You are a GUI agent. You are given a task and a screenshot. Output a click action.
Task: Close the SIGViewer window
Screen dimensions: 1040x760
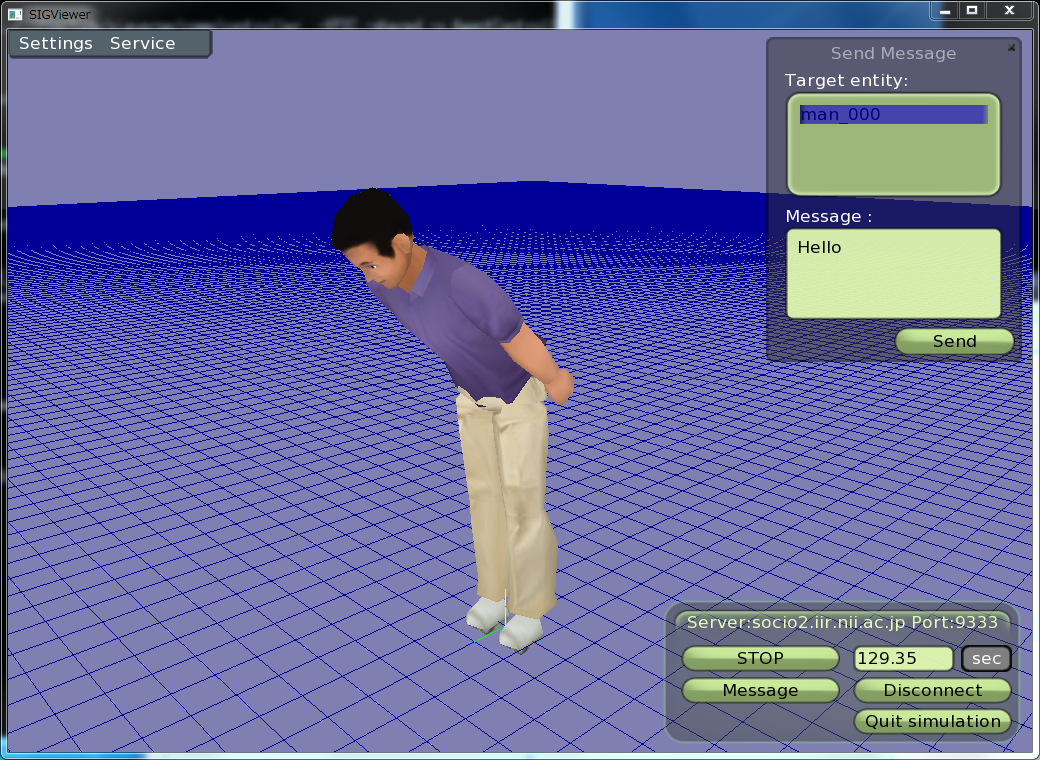pos(1008,10)
